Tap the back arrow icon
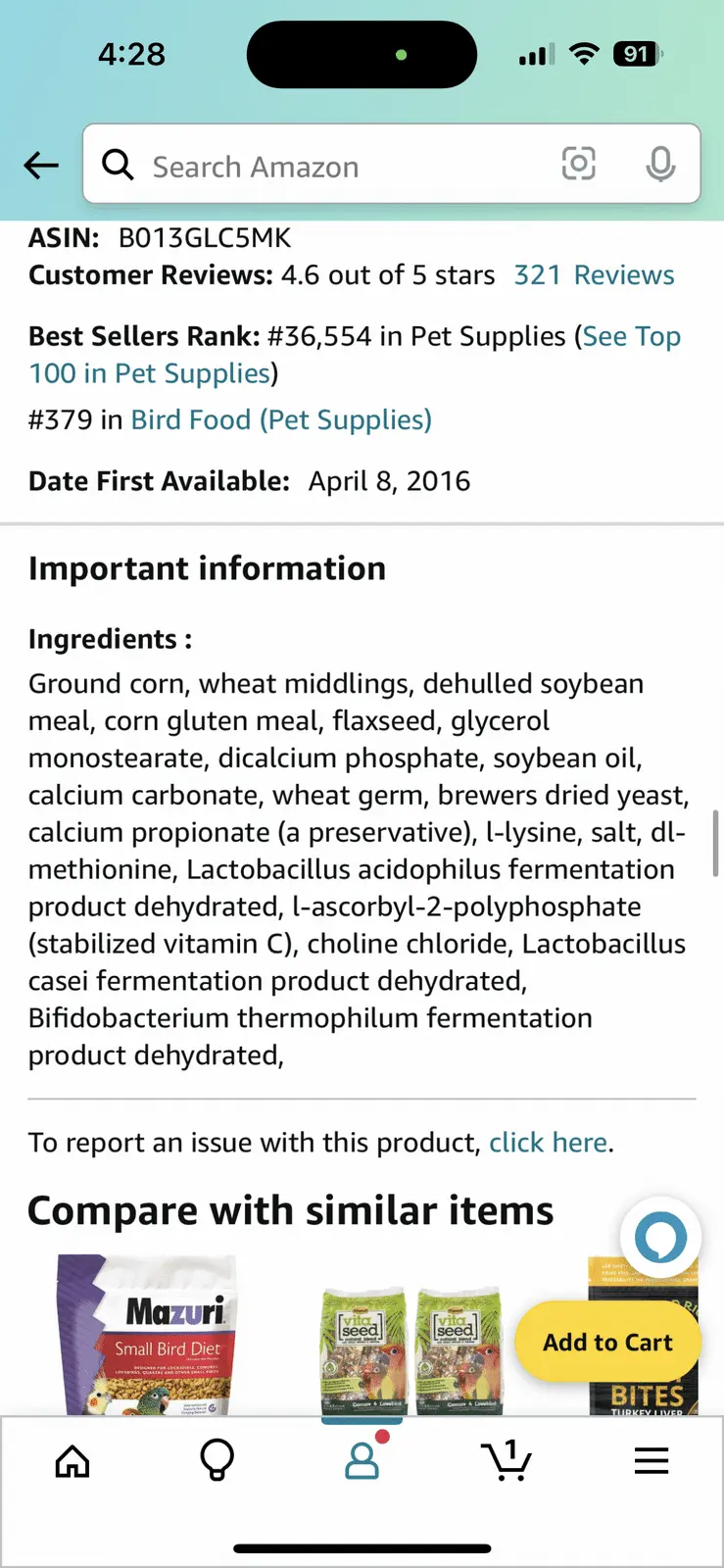 click(x=41, y=166)
